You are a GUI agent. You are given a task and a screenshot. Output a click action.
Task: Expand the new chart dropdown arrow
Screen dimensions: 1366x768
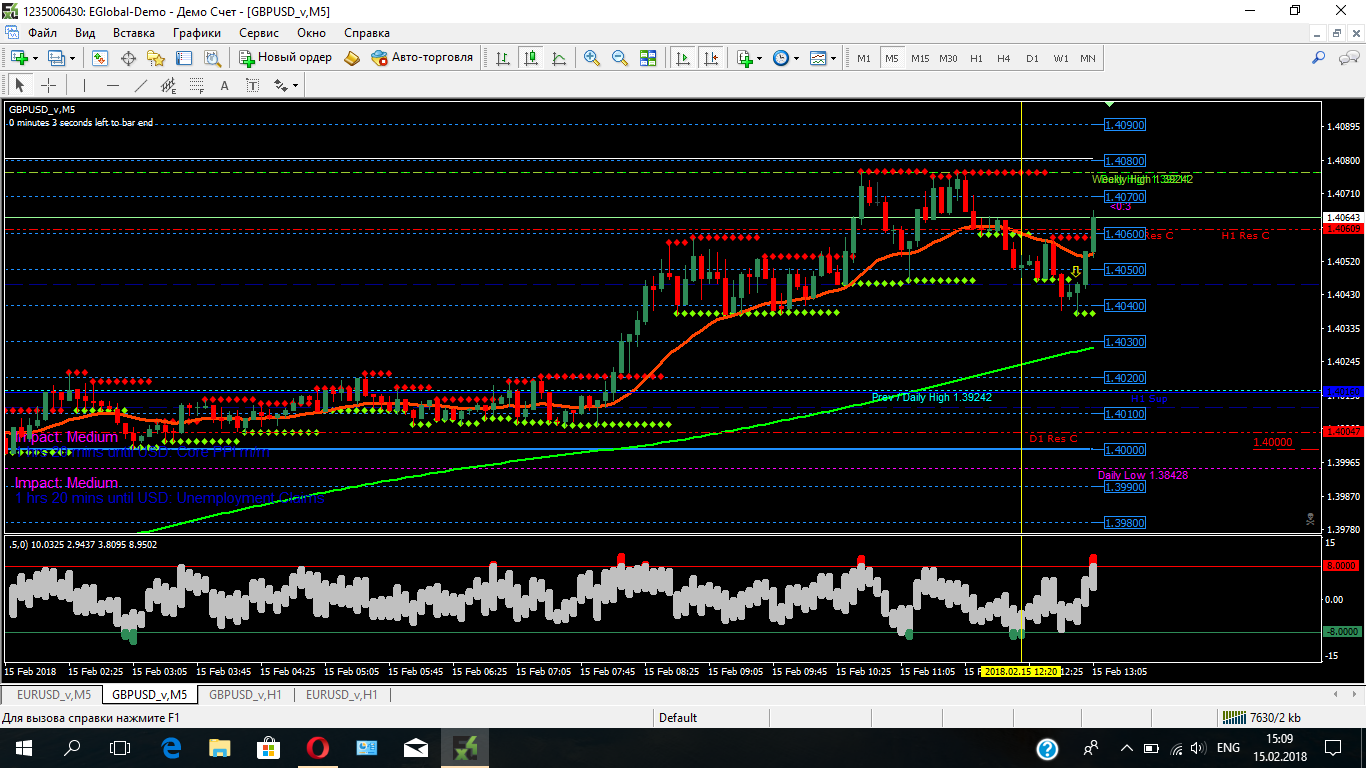point(35,58)
